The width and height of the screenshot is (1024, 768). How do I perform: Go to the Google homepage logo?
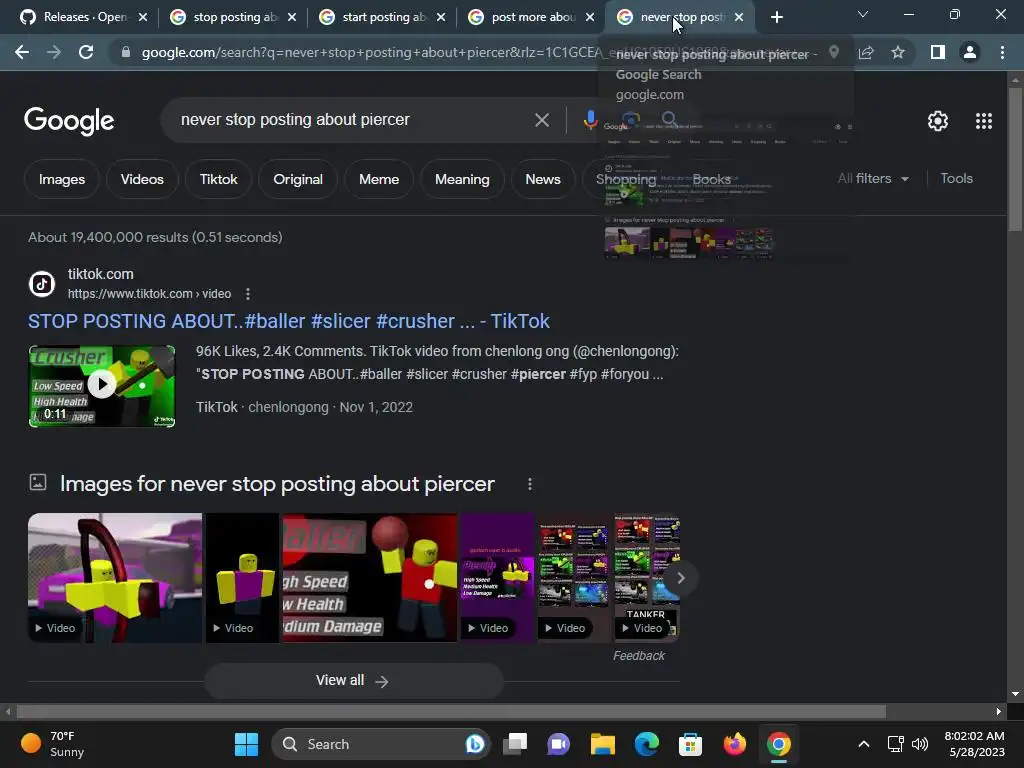tap(69, 121)
